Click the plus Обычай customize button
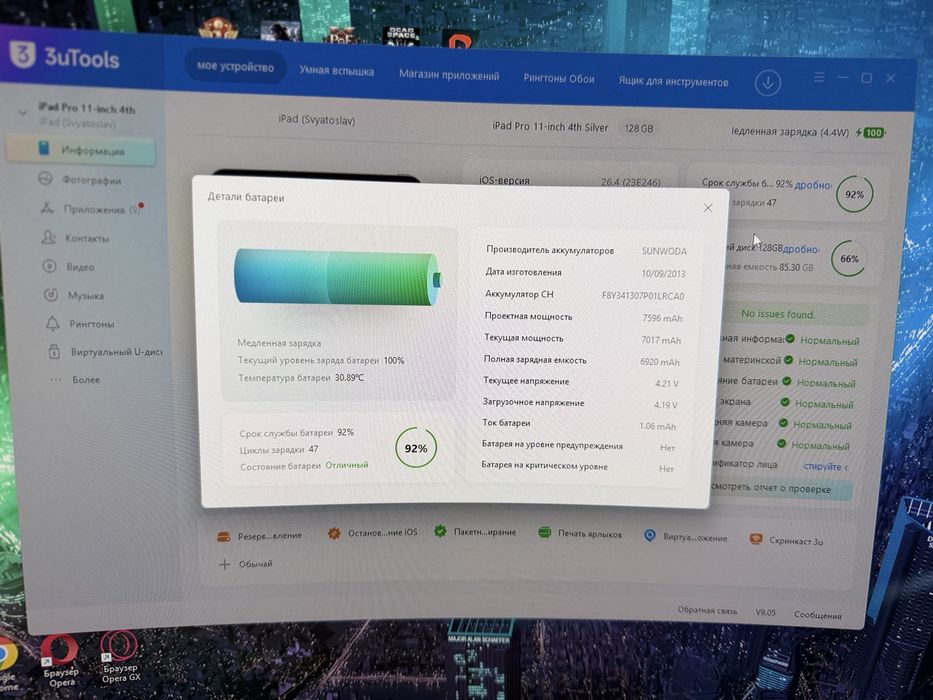Viewport: 933px width, 700px height. tap(246, 564)
